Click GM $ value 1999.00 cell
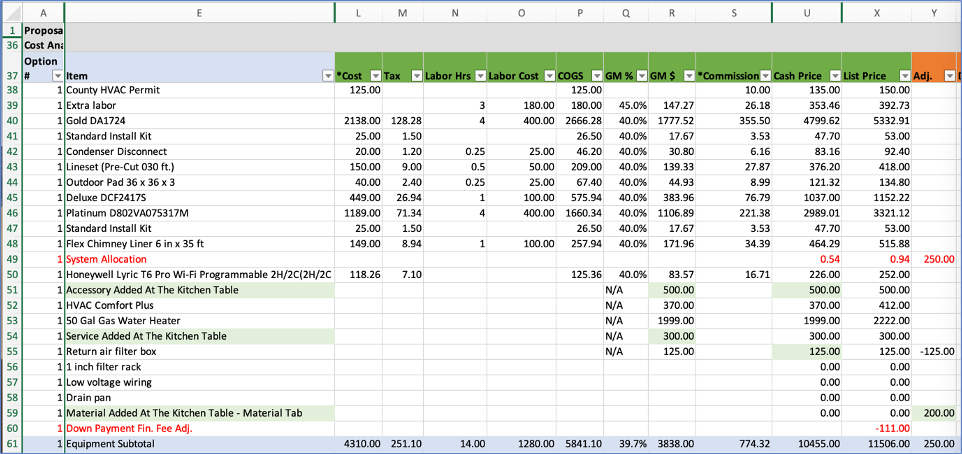The height and width of the screenshot is (454, 962). click(672, 320)
